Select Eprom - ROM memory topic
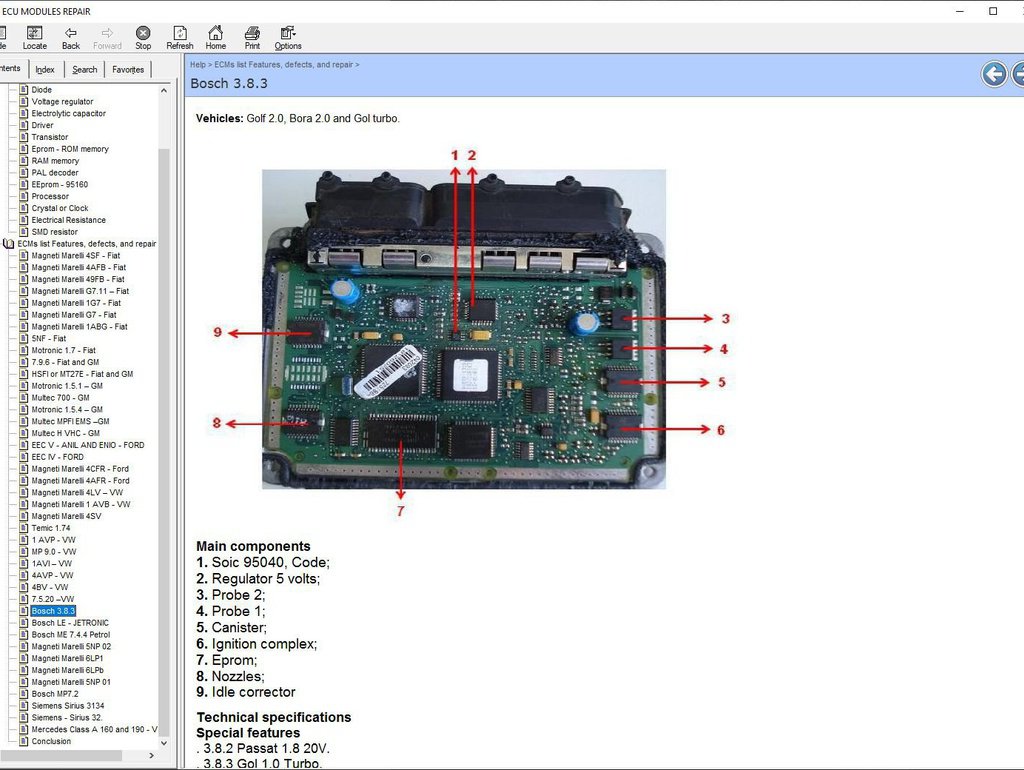The image size is (1024, 770). 70,149
